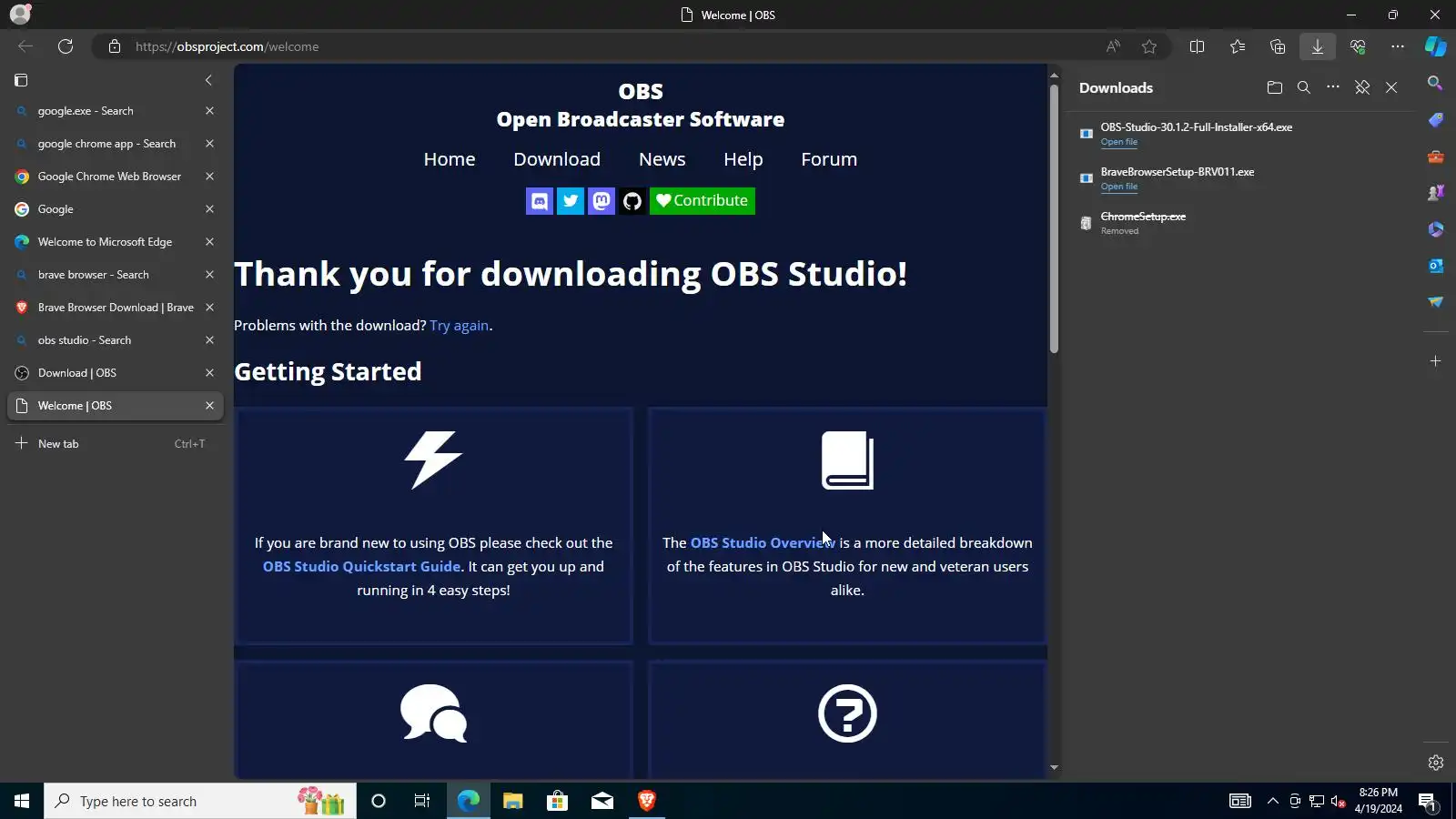Open the OBS Twitter icon link
1456x819 pixels.
coord(571,201)
